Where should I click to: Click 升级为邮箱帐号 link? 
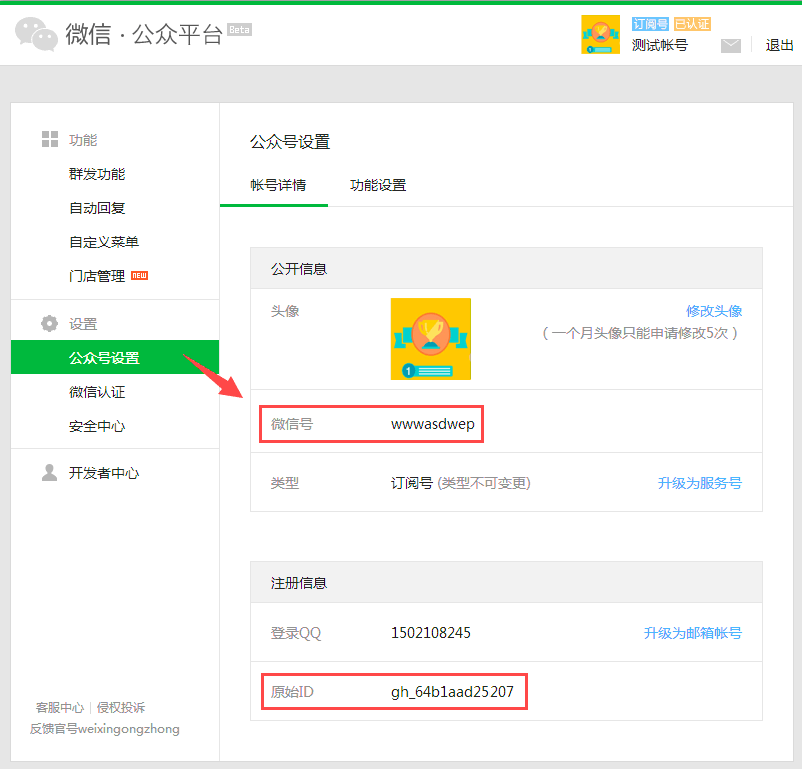tap(693, 633)
